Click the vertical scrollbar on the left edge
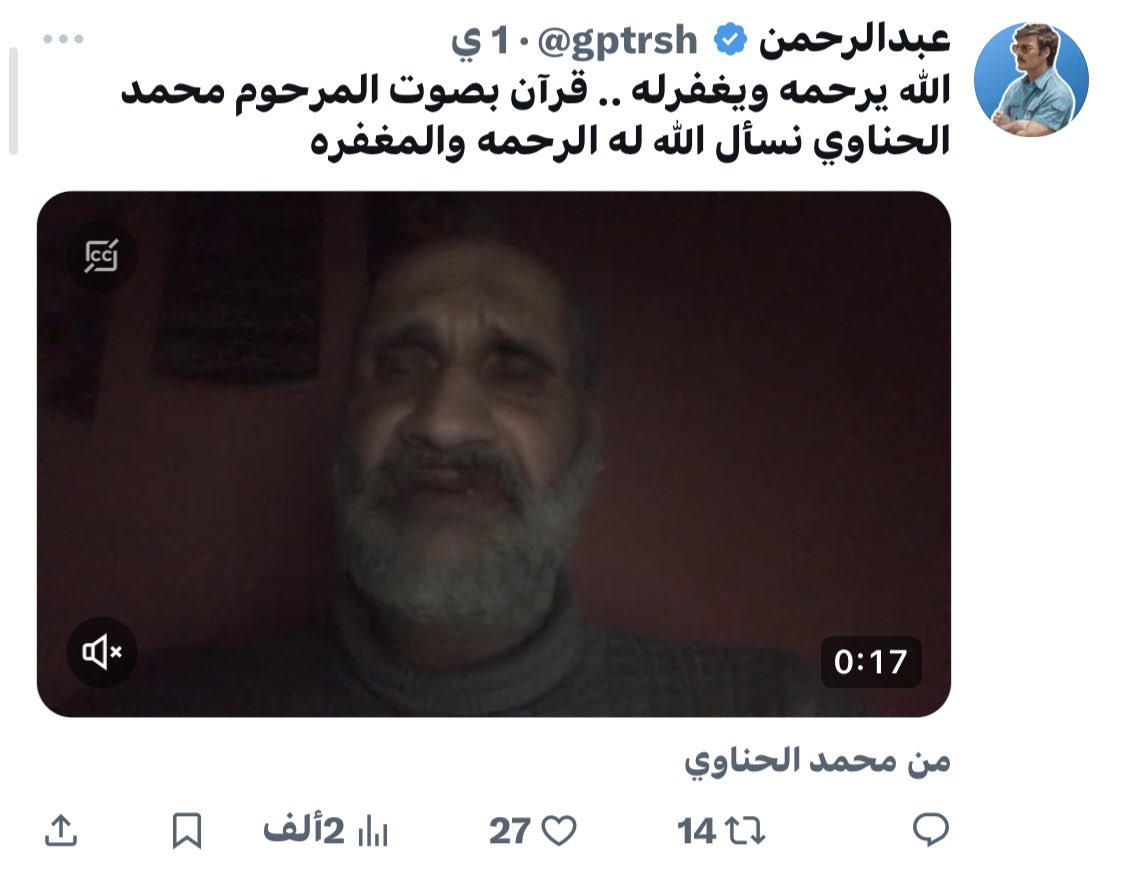1124x871 pixels. (x=13, y=100)
